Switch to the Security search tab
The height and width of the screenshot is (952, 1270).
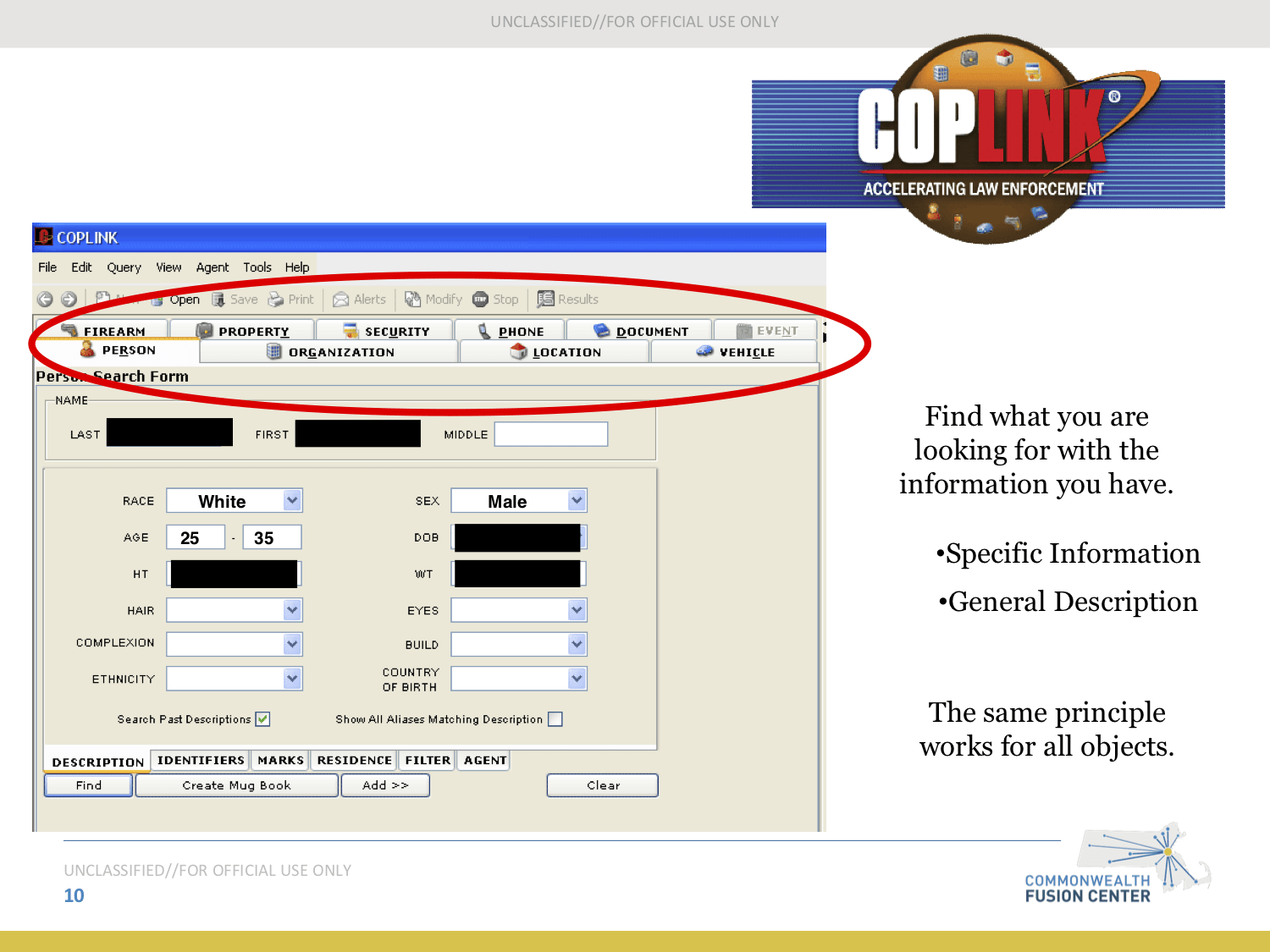(385, 331)
